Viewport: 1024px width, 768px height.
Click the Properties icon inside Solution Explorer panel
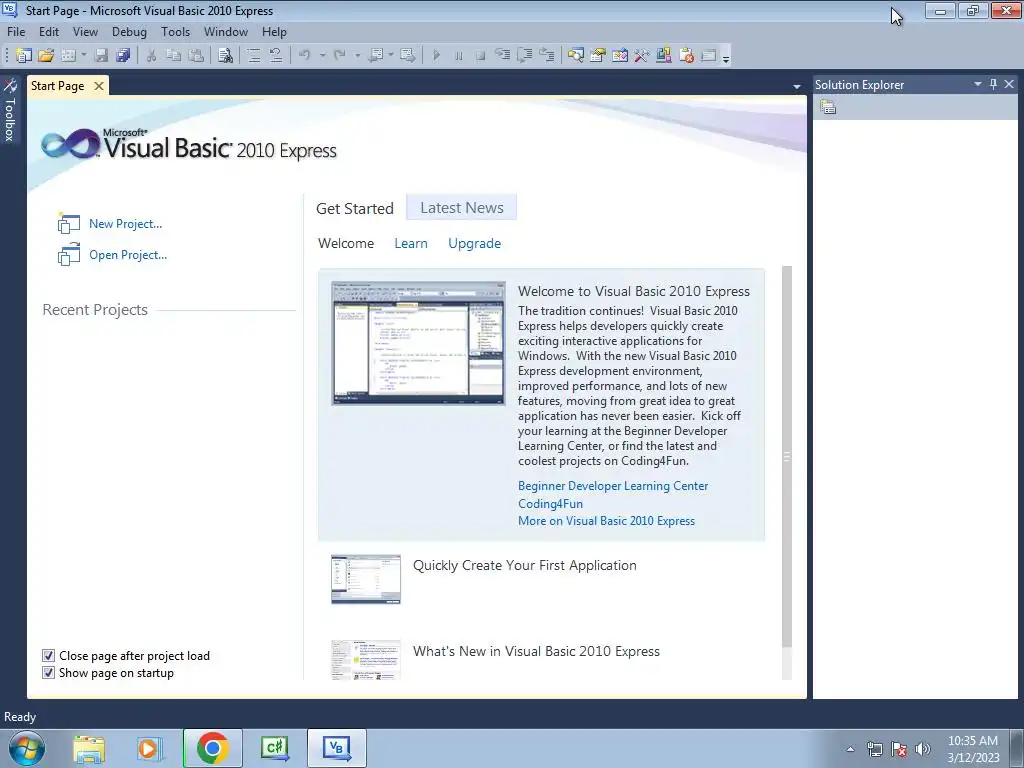828,107
